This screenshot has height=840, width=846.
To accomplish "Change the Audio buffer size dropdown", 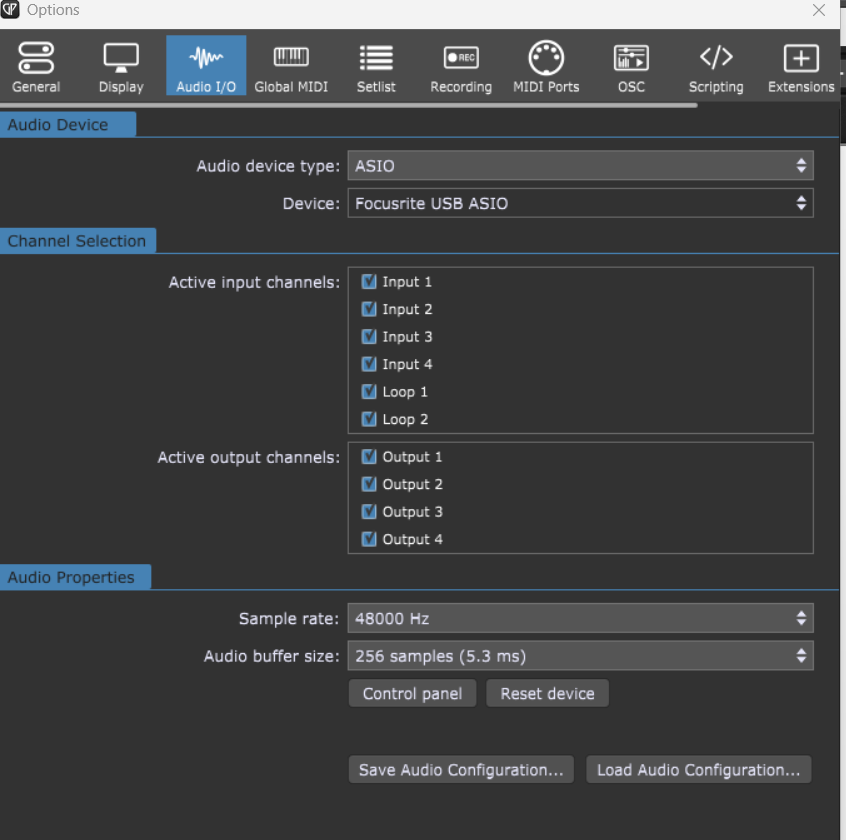I will click(x=580, y=656).
